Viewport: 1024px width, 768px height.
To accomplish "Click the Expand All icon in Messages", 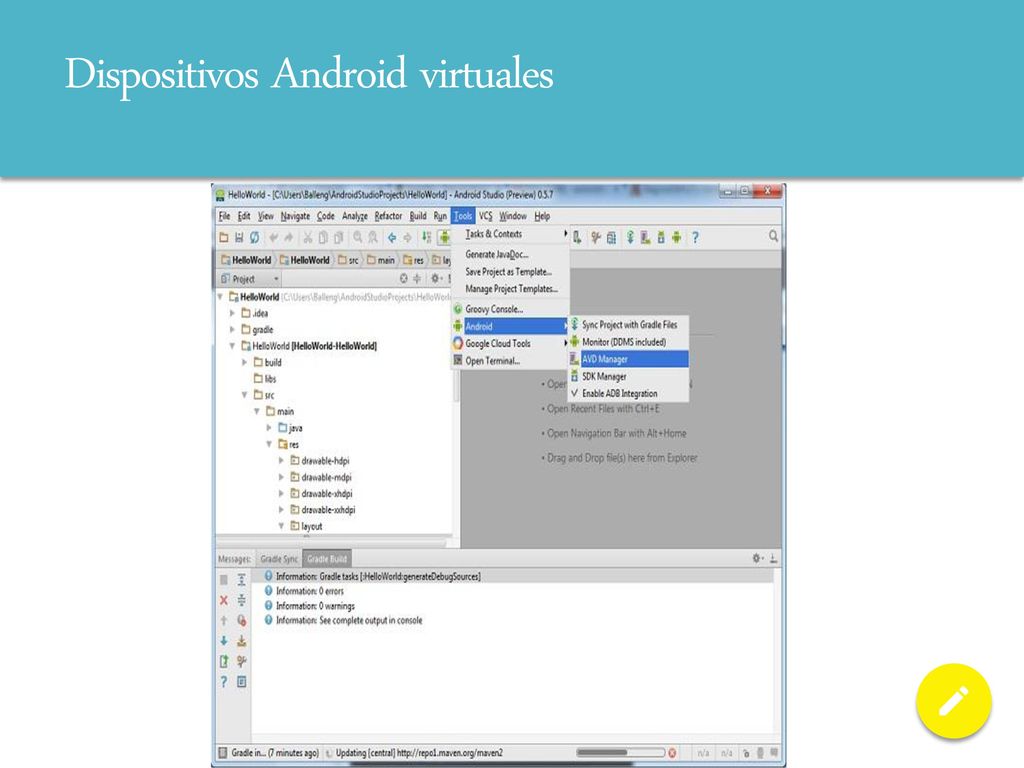I will [x=242, y=580].
